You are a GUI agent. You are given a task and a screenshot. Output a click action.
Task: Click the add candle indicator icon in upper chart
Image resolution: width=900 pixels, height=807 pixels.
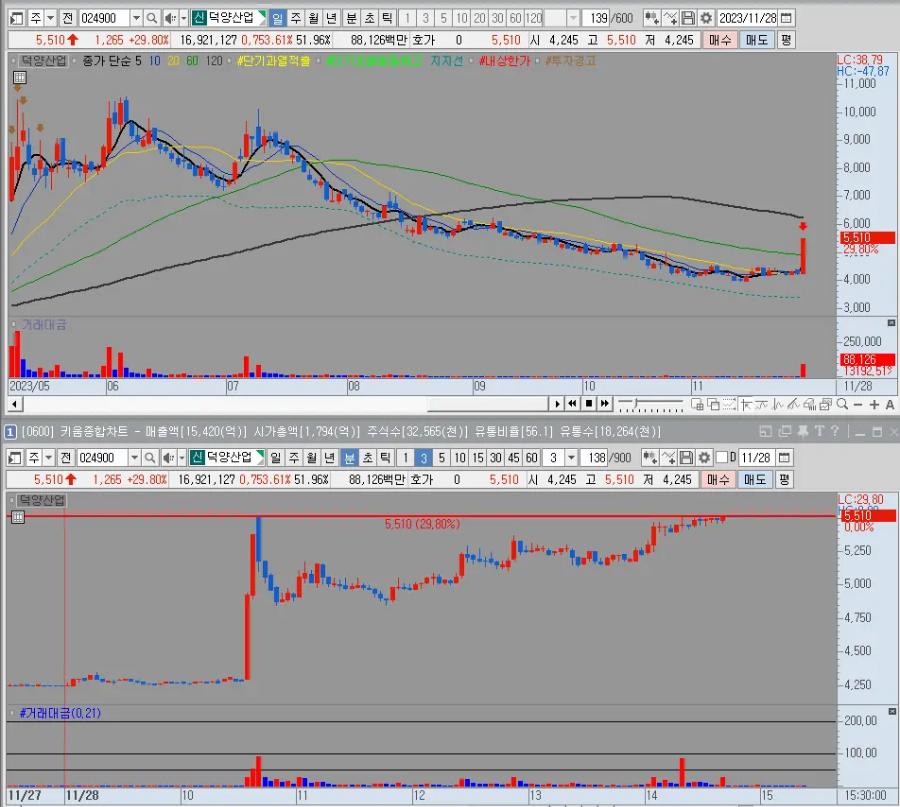pyautogui.click(x=651, y=18)
